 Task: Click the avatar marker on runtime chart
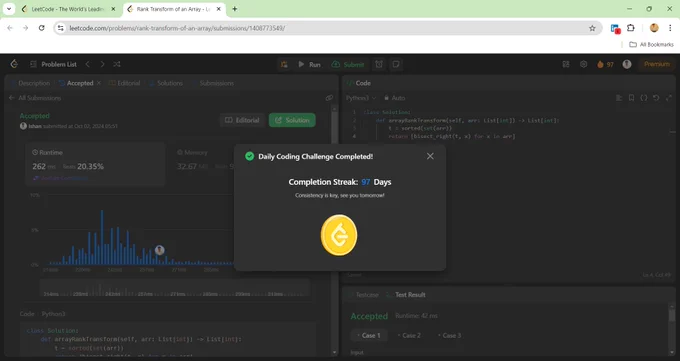pyautogui.click(x=160, y=250)
